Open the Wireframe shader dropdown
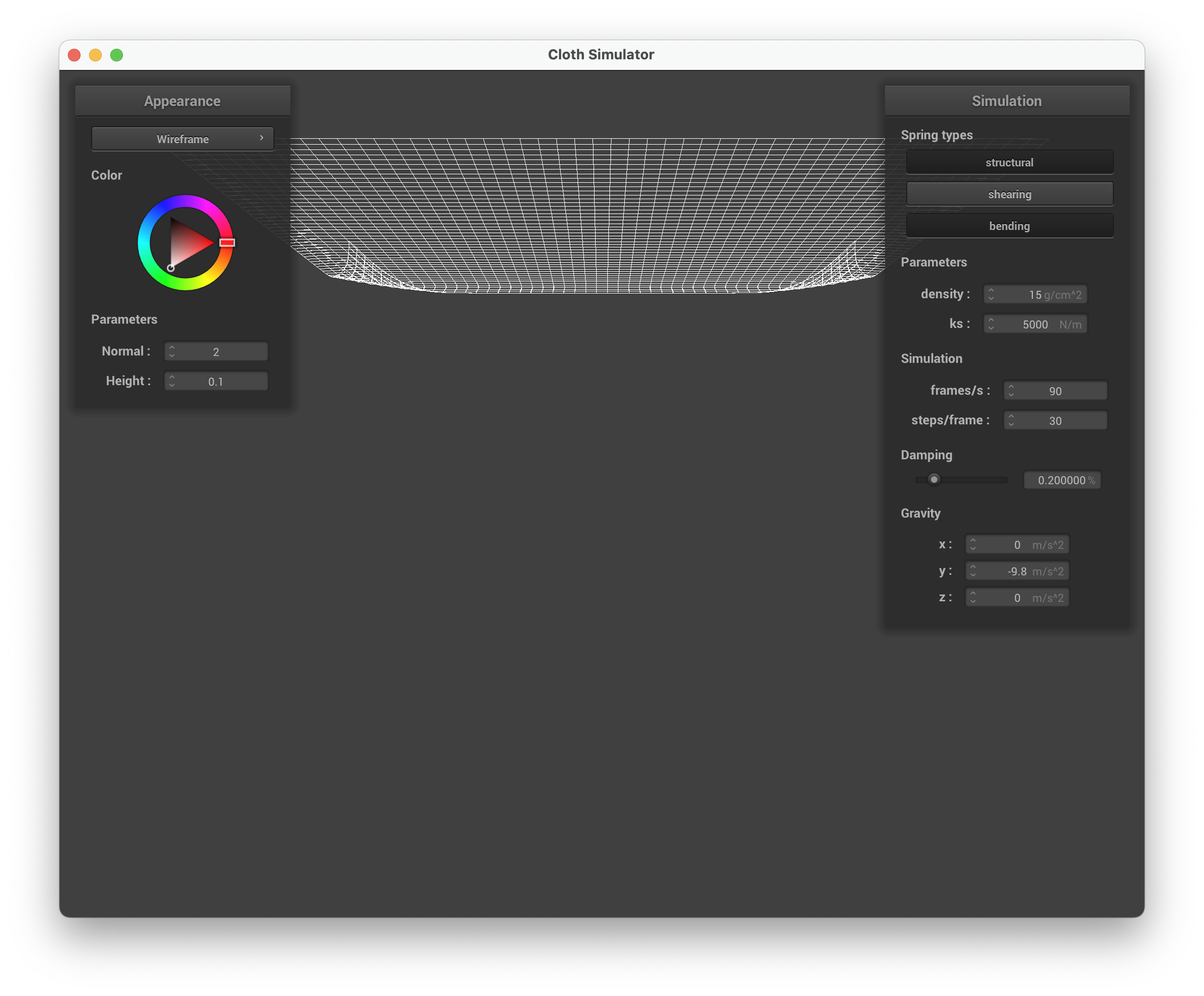 tap(182, 139)
